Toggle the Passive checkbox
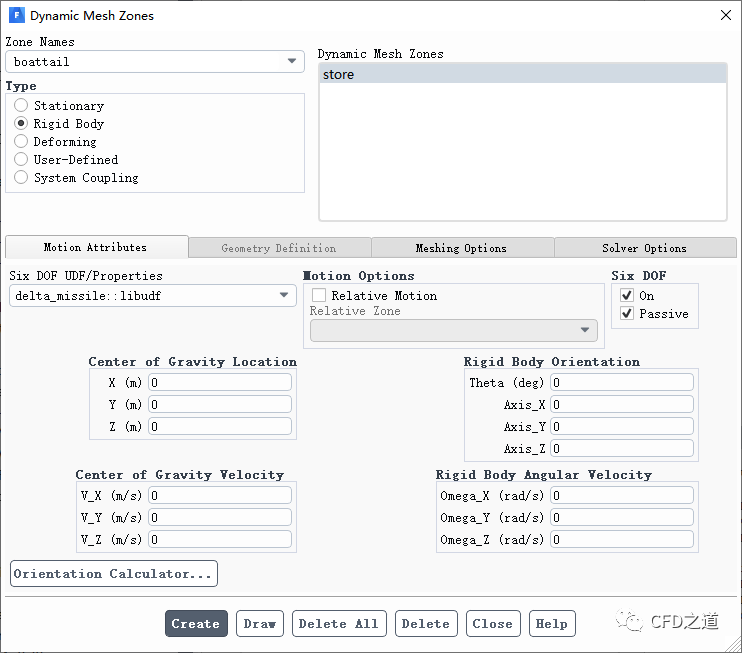 (627, 313)
